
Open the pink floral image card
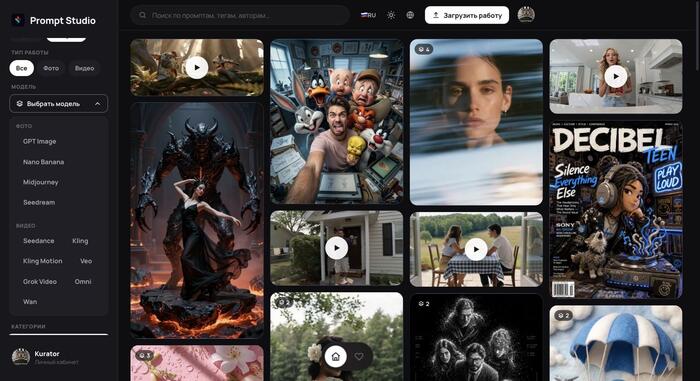point(197,363)
